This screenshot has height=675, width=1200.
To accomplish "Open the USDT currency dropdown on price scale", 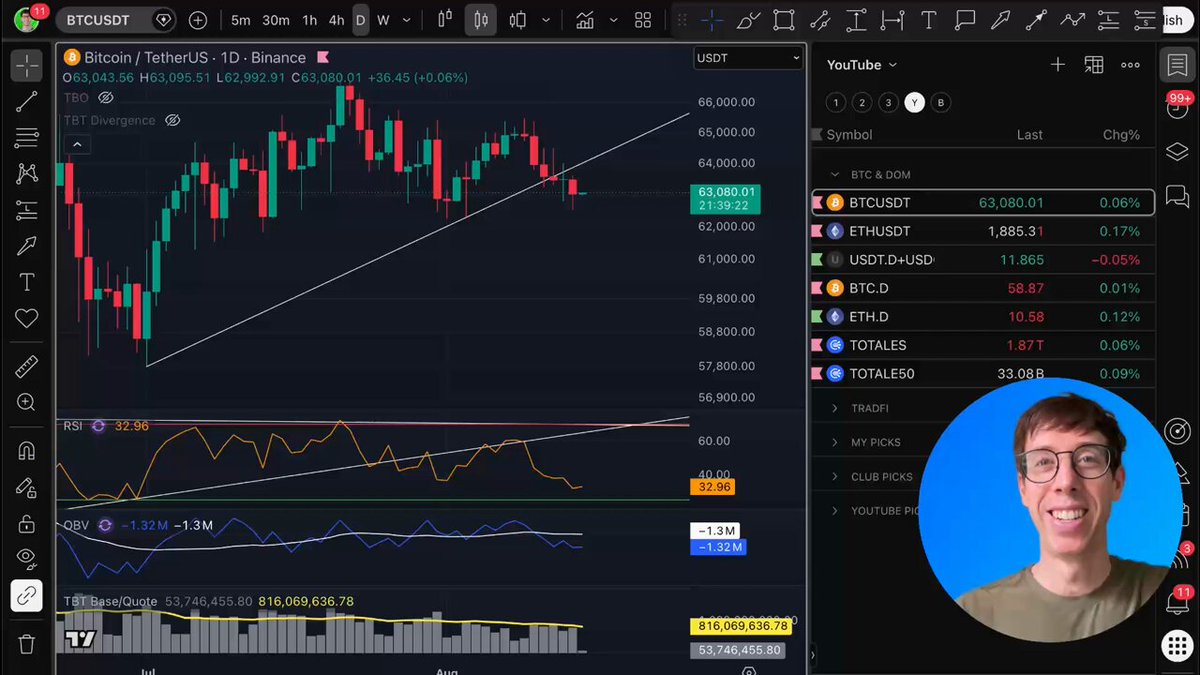I will tap(749, 58).
